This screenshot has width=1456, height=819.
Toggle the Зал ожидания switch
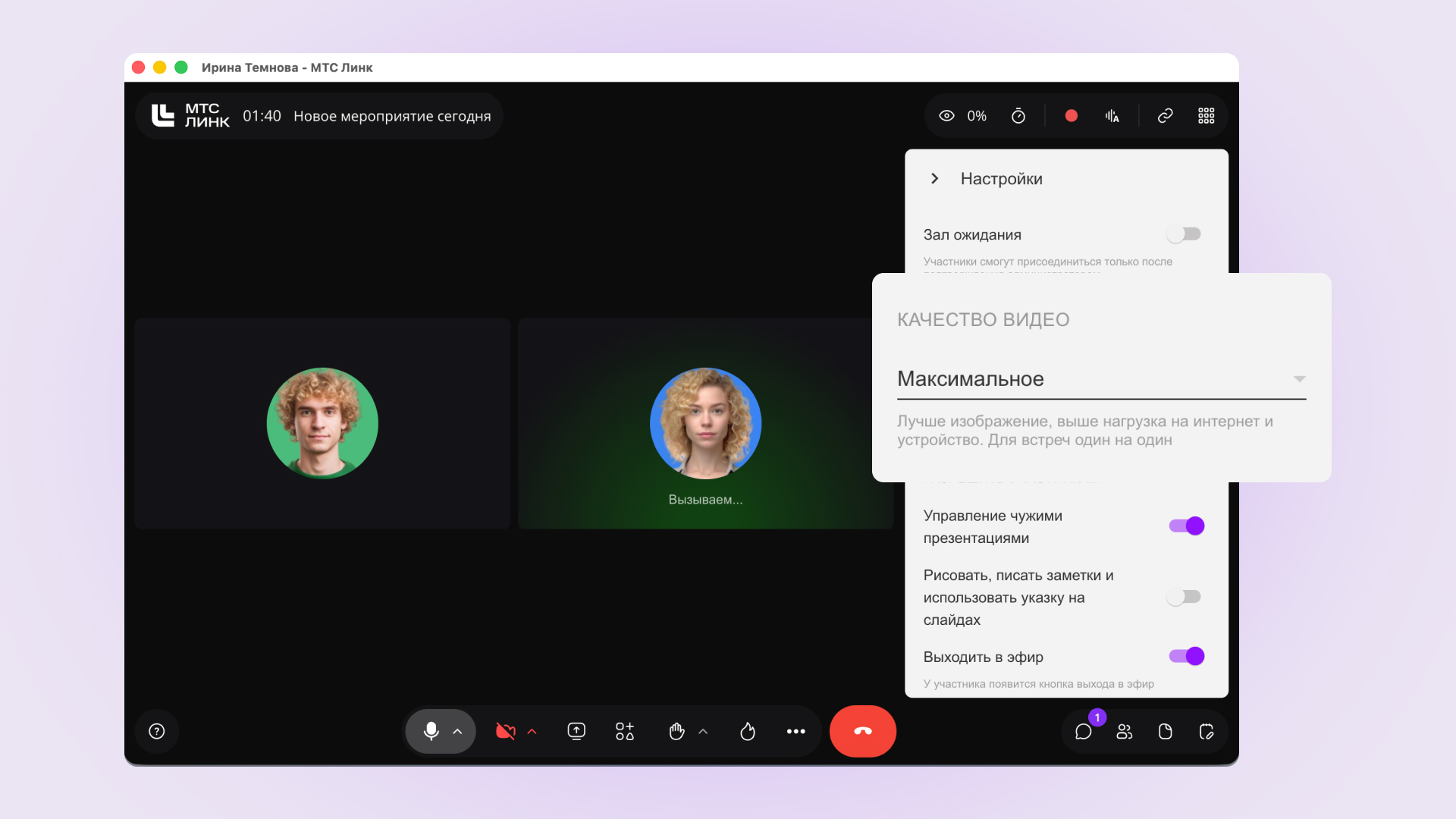(x=1184, y=234)
